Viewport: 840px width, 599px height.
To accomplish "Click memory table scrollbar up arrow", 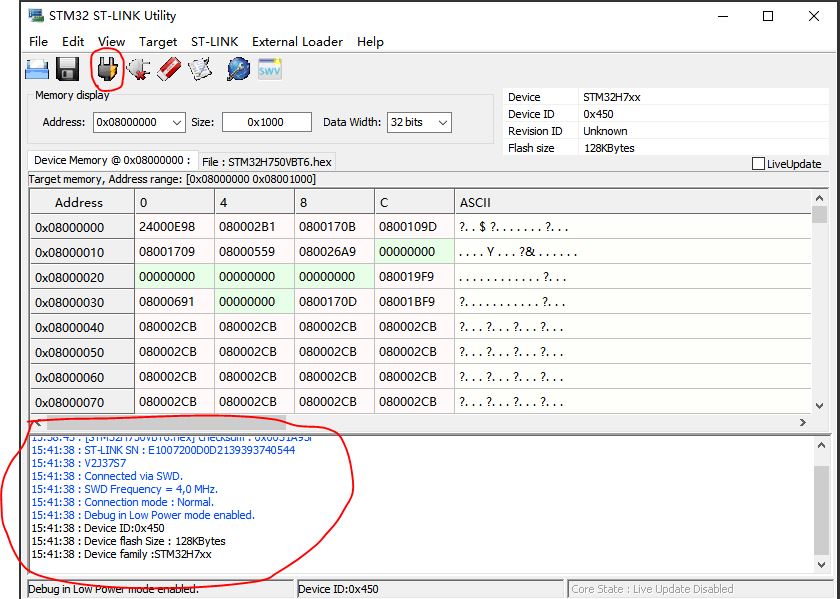I will coord(819,199).
